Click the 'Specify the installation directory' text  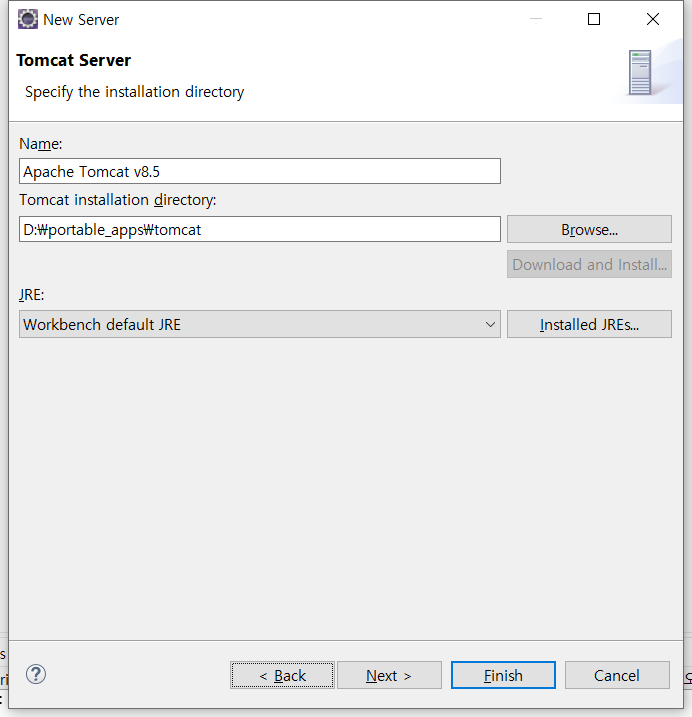pyautogui.click(x=134, y=92)
